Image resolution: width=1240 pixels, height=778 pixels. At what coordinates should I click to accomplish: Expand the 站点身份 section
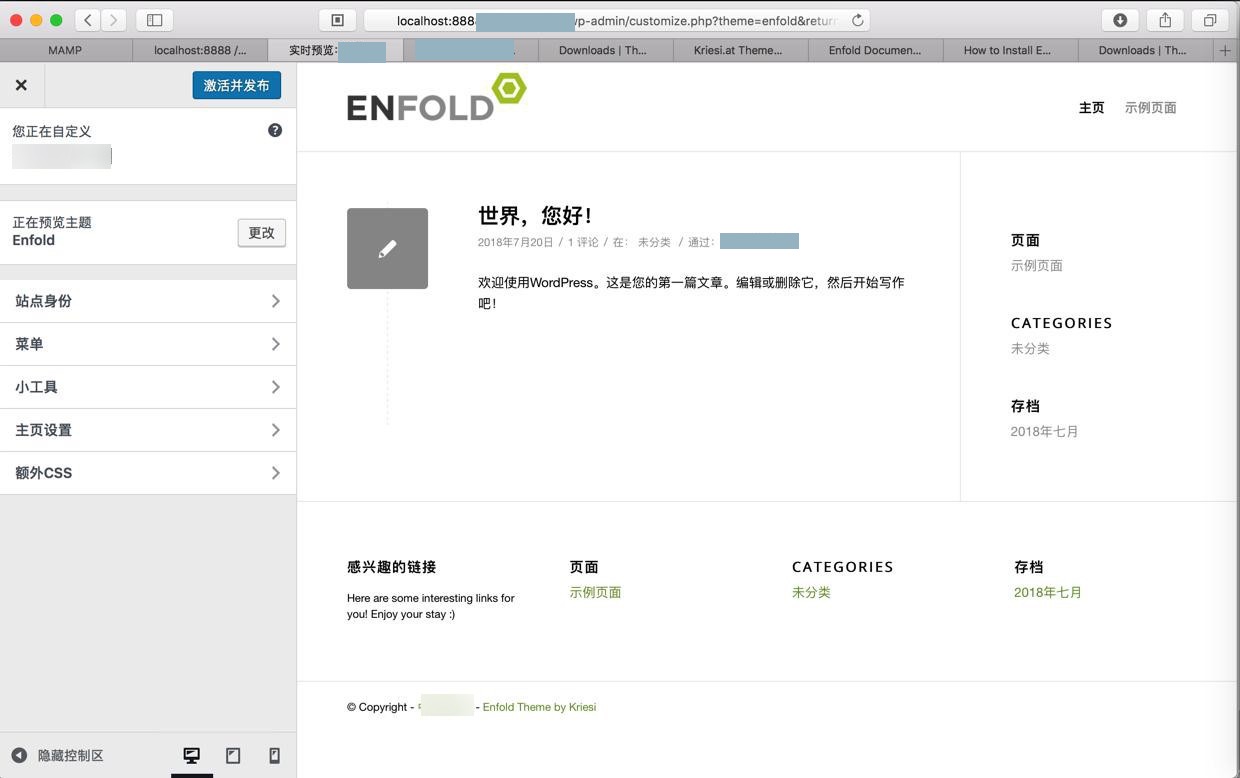(148, 301)
